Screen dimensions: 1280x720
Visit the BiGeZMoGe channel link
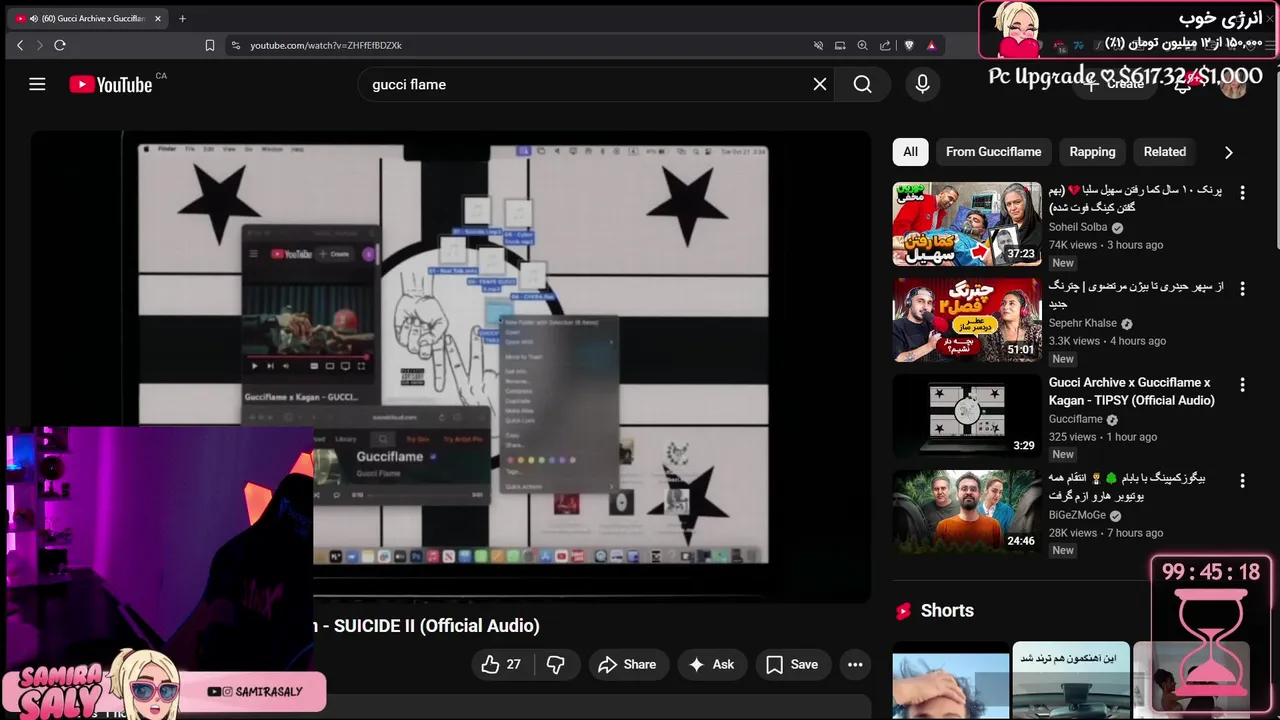[x=1077, y=515]
